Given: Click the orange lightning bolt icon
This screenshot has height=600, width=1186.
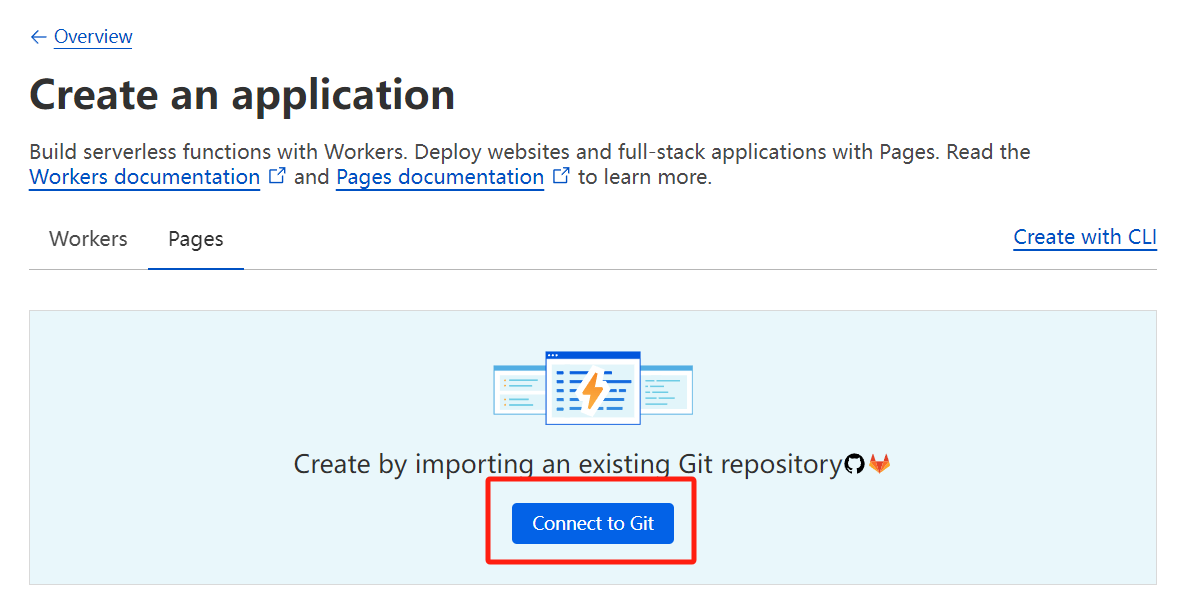Looking at the screenshot, I should pos(593,391).
